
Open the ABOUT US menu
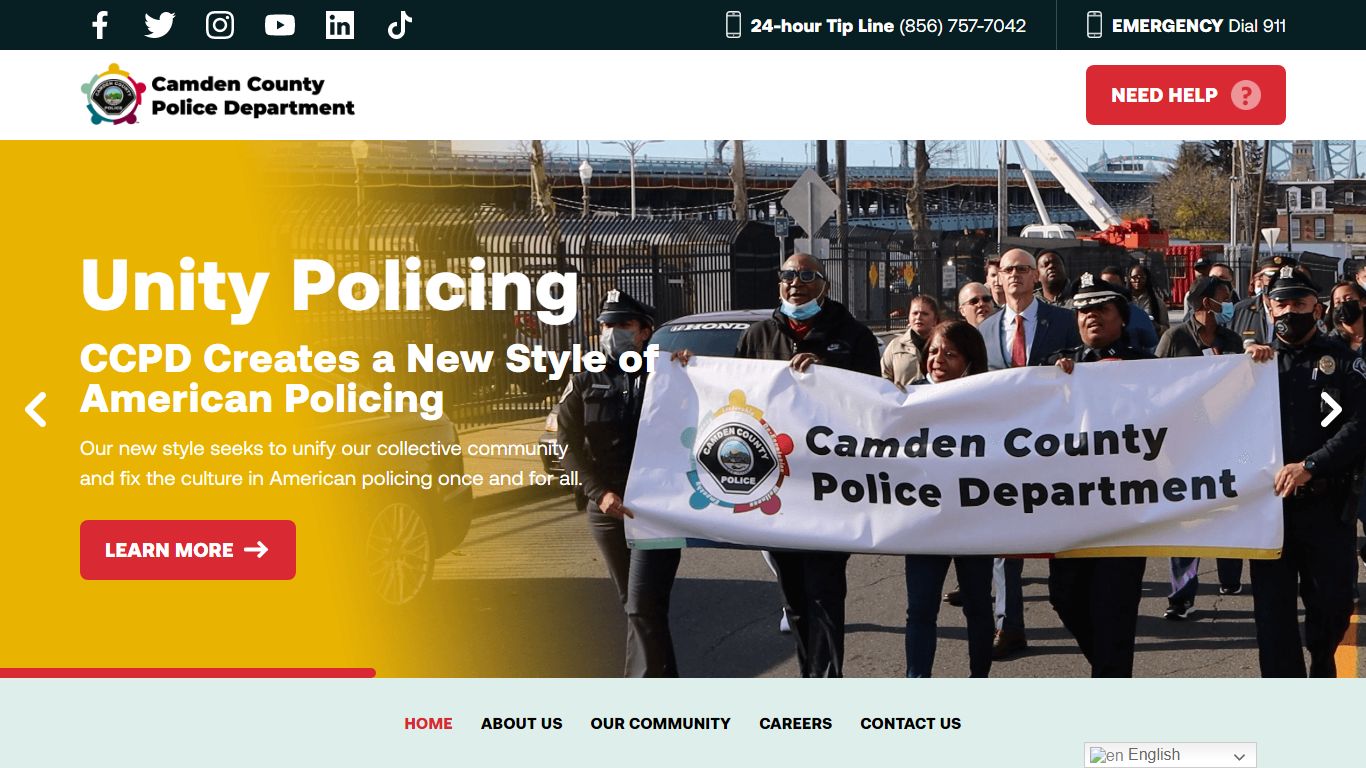pos(522,723)
